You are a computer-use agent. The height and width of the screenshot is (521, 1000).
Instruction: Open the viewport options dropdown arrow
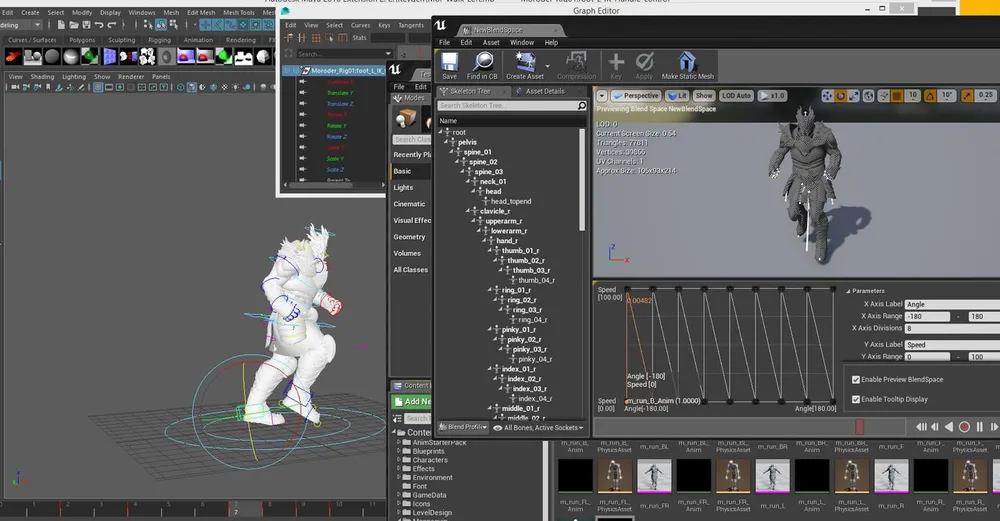[601, 96]
